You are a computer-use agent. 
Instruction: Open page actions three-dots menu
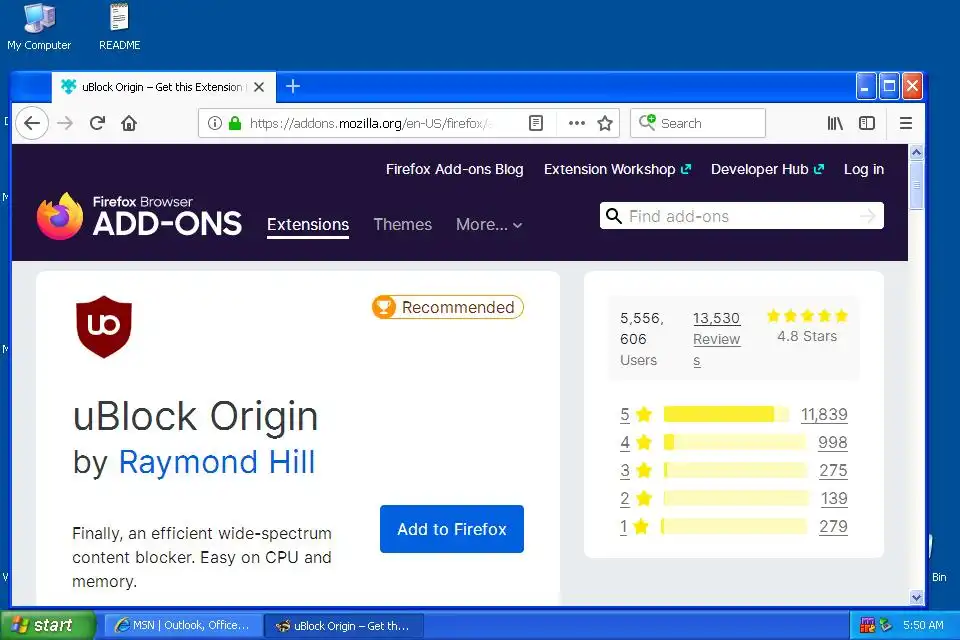(x=577, y=123)
